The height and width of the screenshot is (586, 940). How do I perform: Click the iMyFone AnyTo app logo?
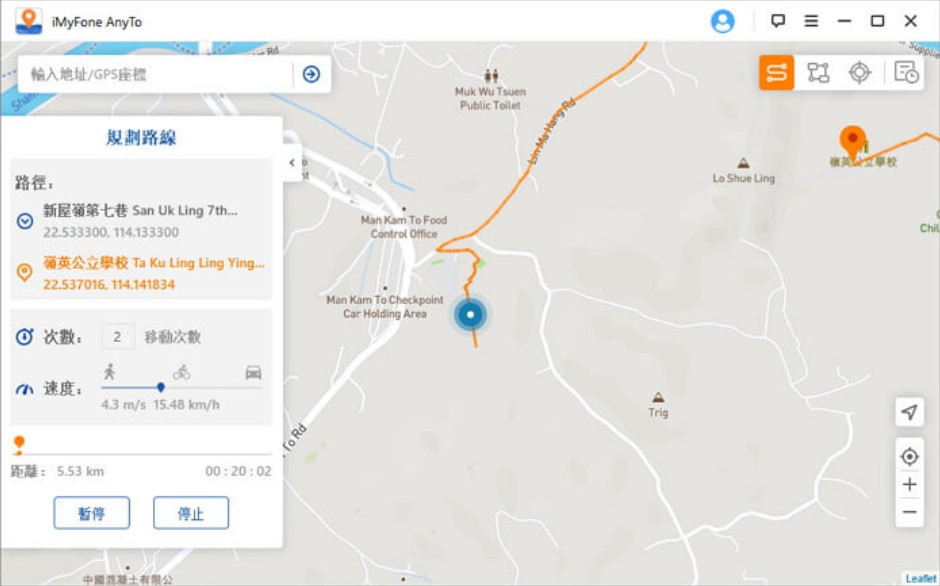point(29,21)
